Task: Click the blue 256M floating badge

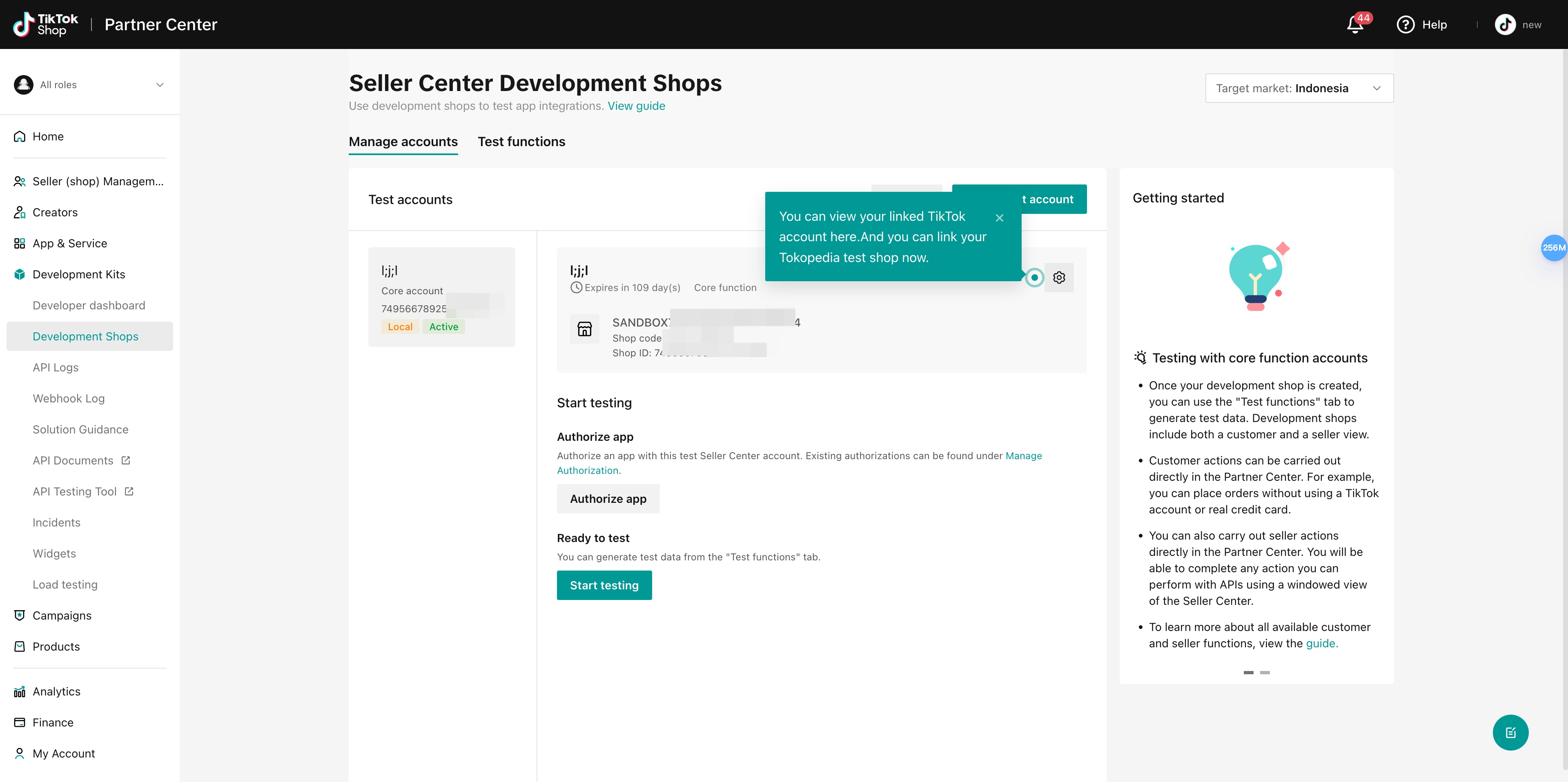Action: coord(1554,248)
